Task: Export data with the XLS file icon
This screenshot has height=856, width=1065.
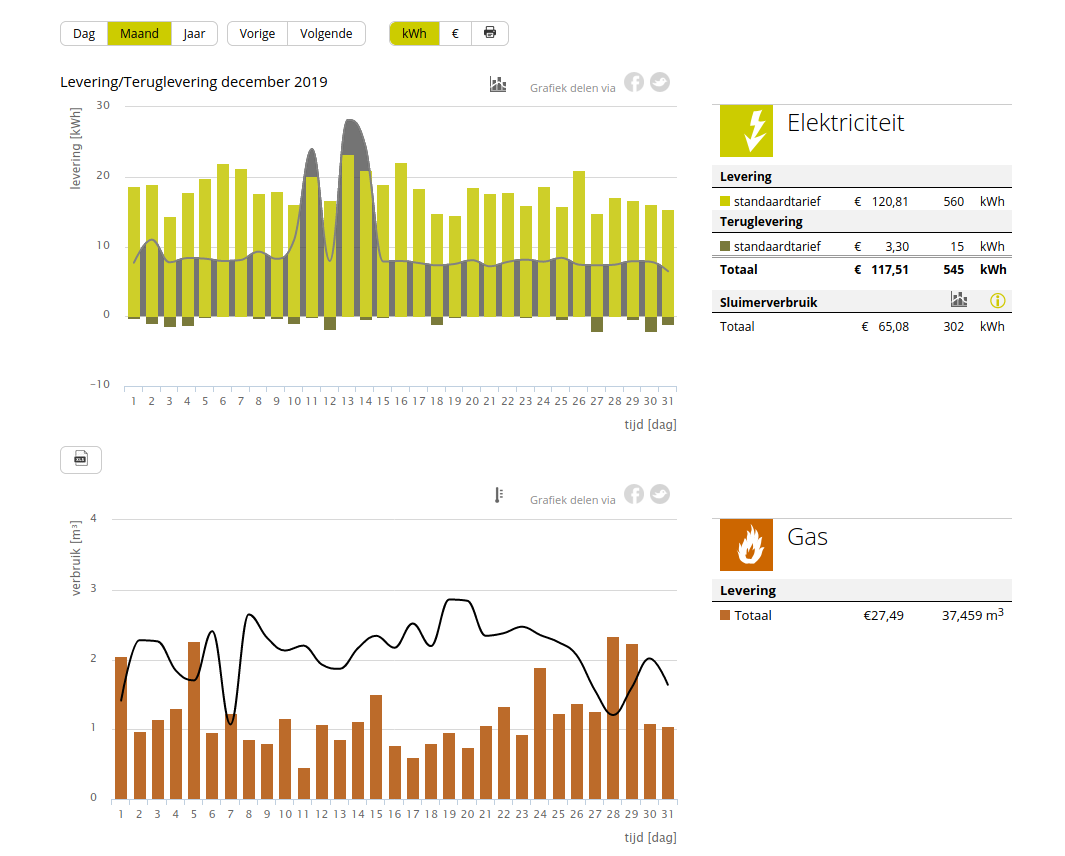Action: click(x=81, y=459)
